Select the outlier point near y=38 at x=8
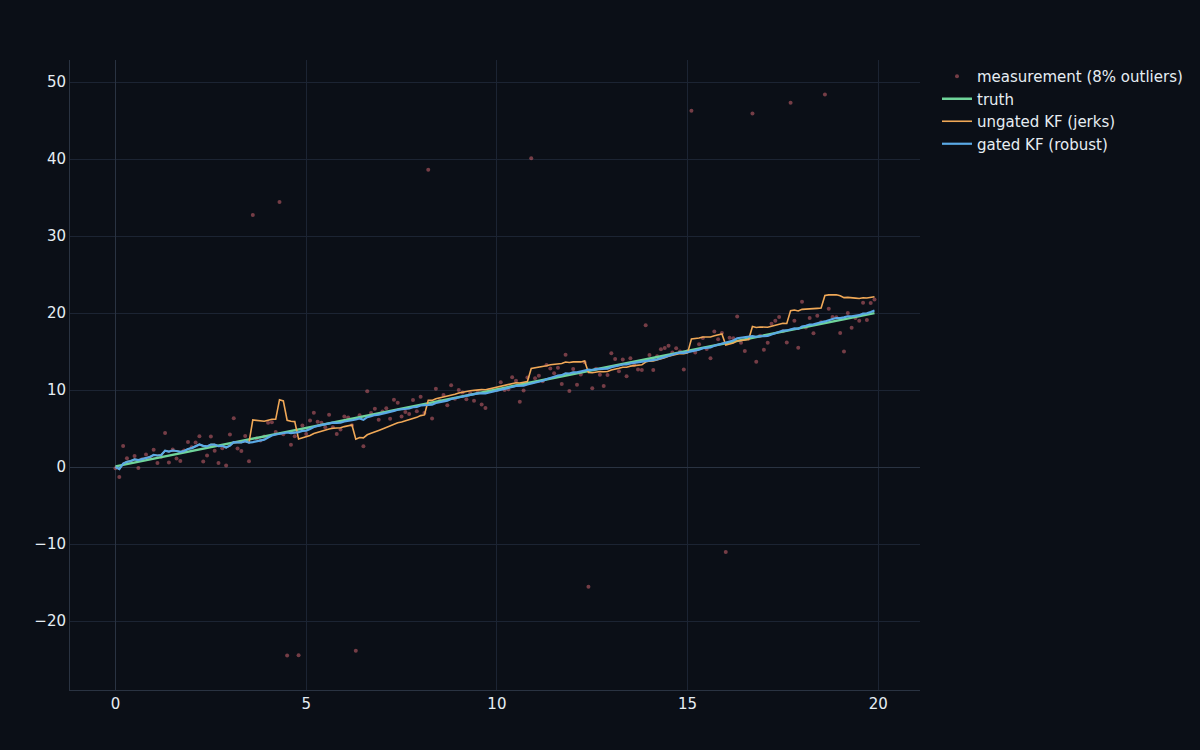 coord(428,170)
